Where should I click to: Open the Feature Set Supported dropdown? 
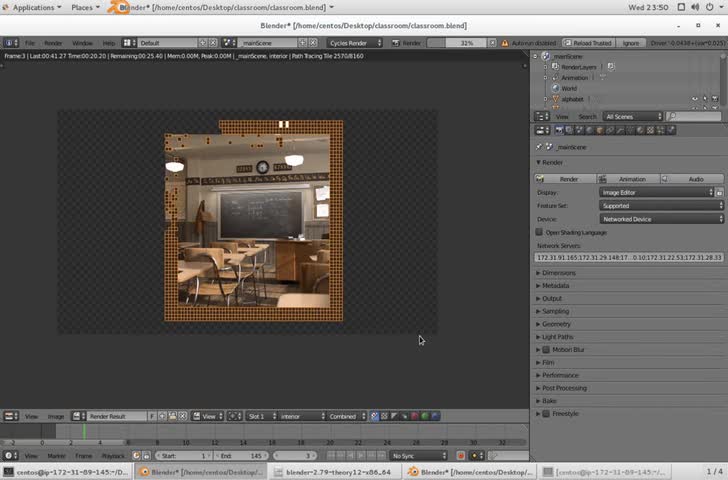(x=661, y=206)
